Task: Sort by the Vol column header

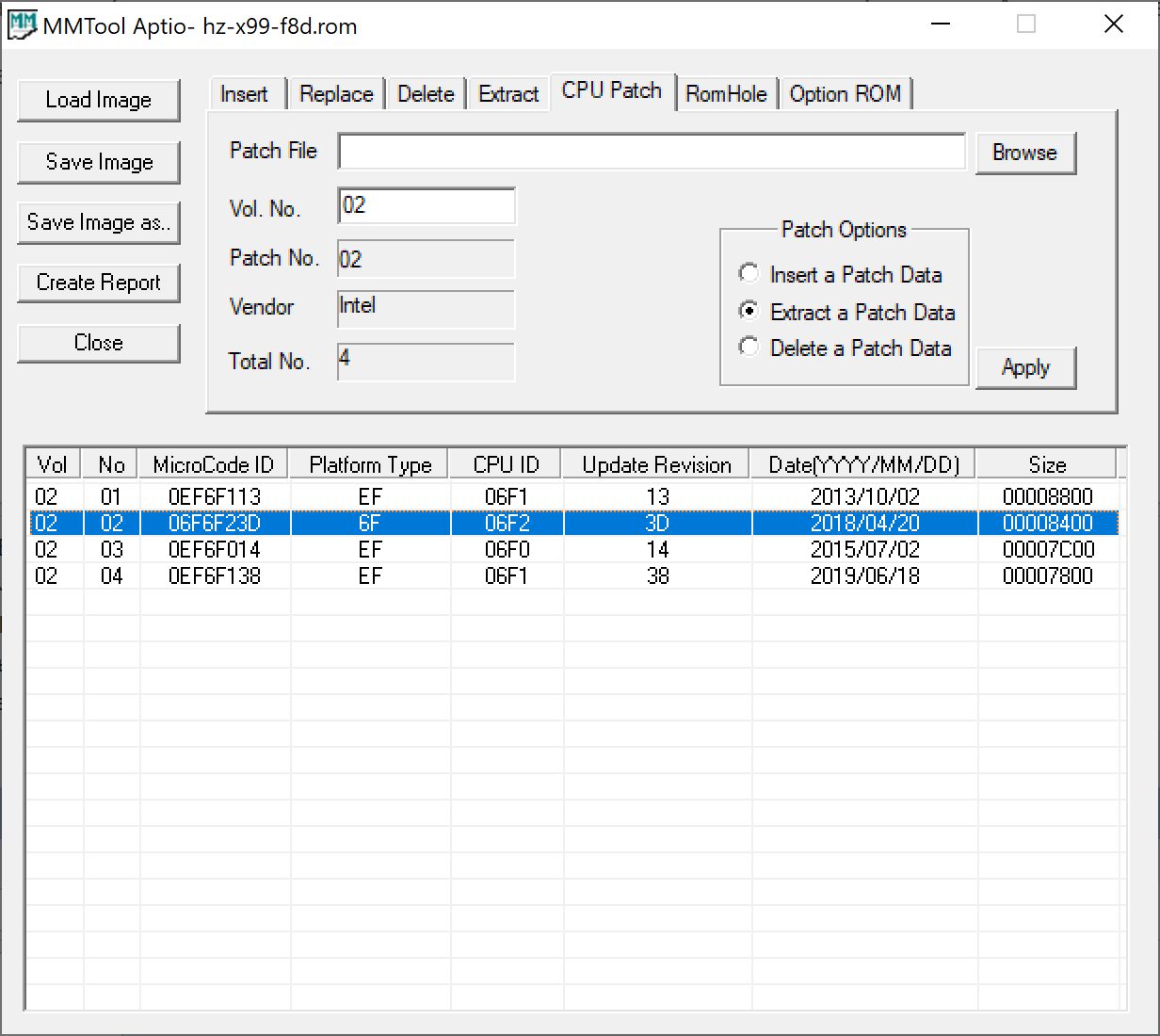Action: (x=53, y=464)
